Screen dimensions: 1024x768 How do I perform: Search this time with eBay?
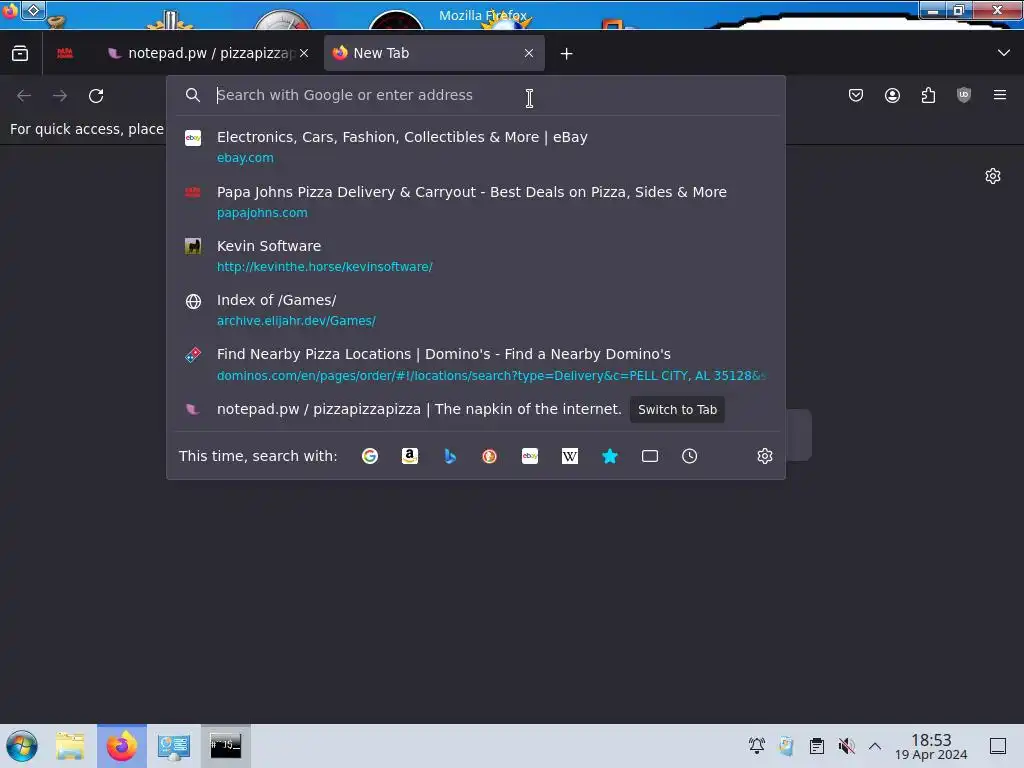tap(530, 456)
